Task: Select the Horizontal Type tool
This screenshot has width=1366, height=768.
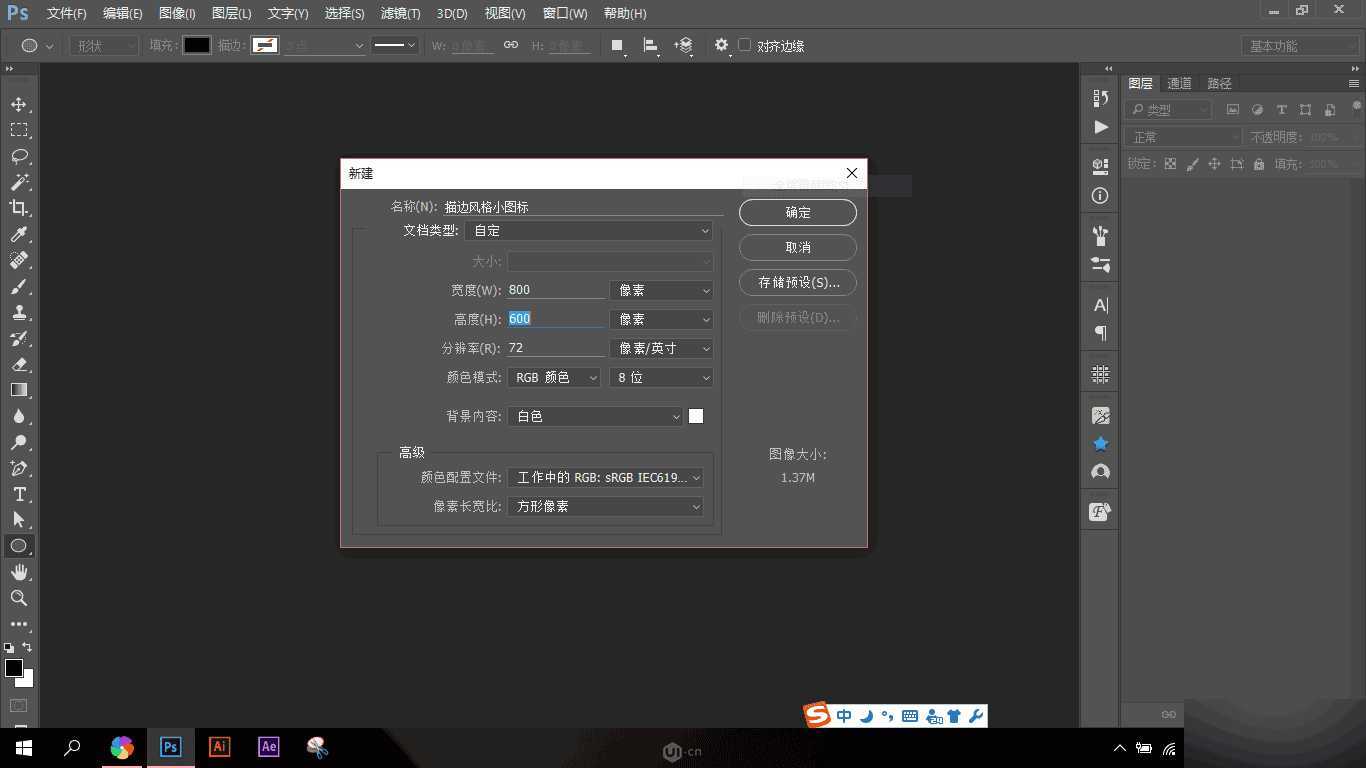Action: (20, 494)
